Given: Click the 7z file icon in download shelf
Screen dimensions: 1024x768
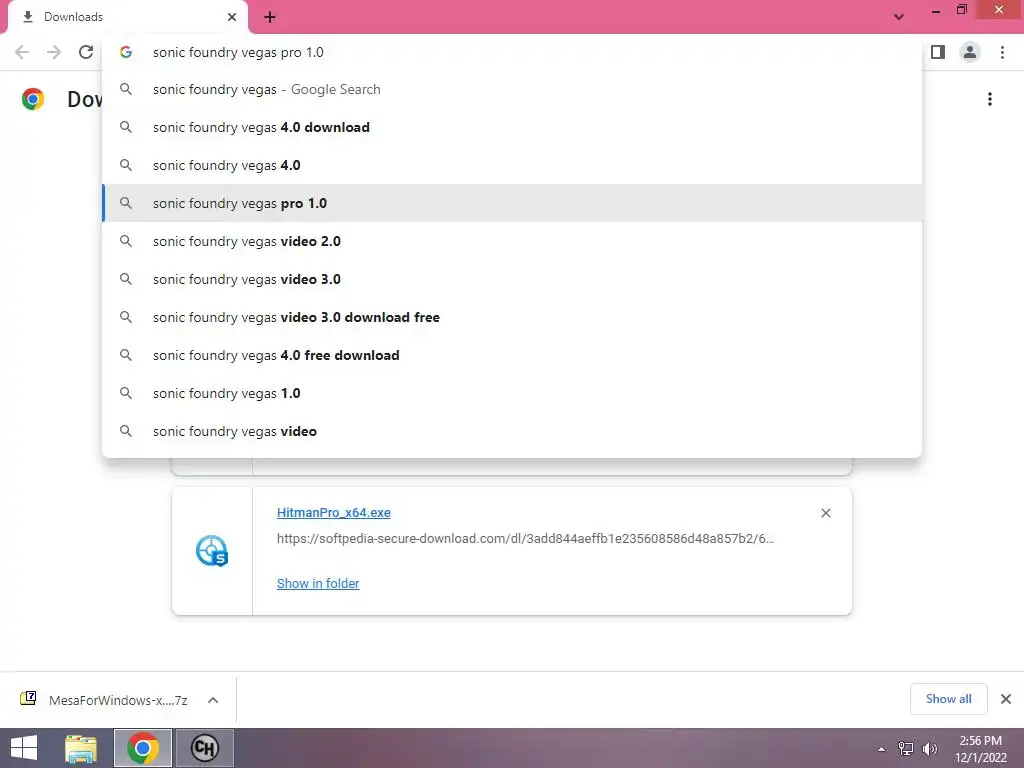Looking at the screenshot, I should tap(28, 699).
